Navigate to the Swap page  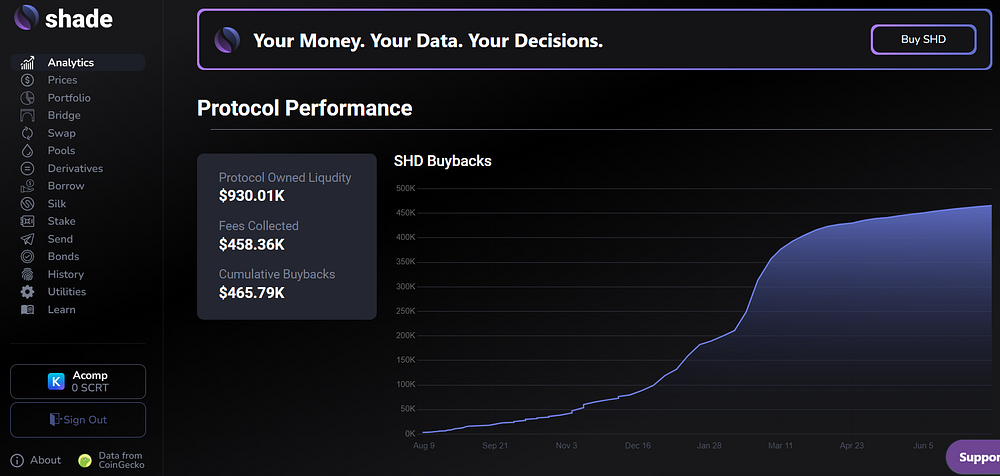click(61, 133)
